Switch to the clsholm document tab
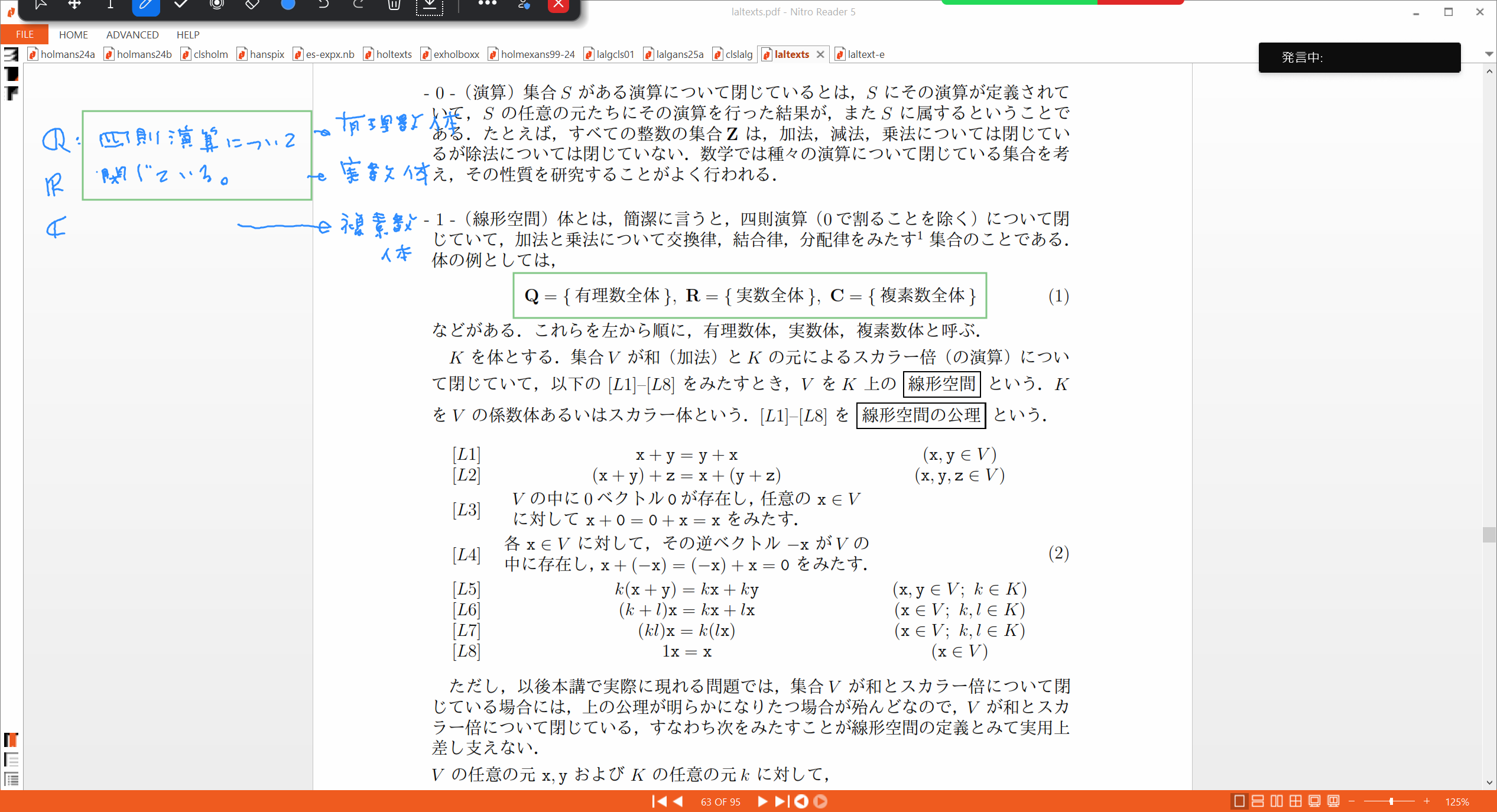This screenshot has width=1497, height=812. pos(204,54)
